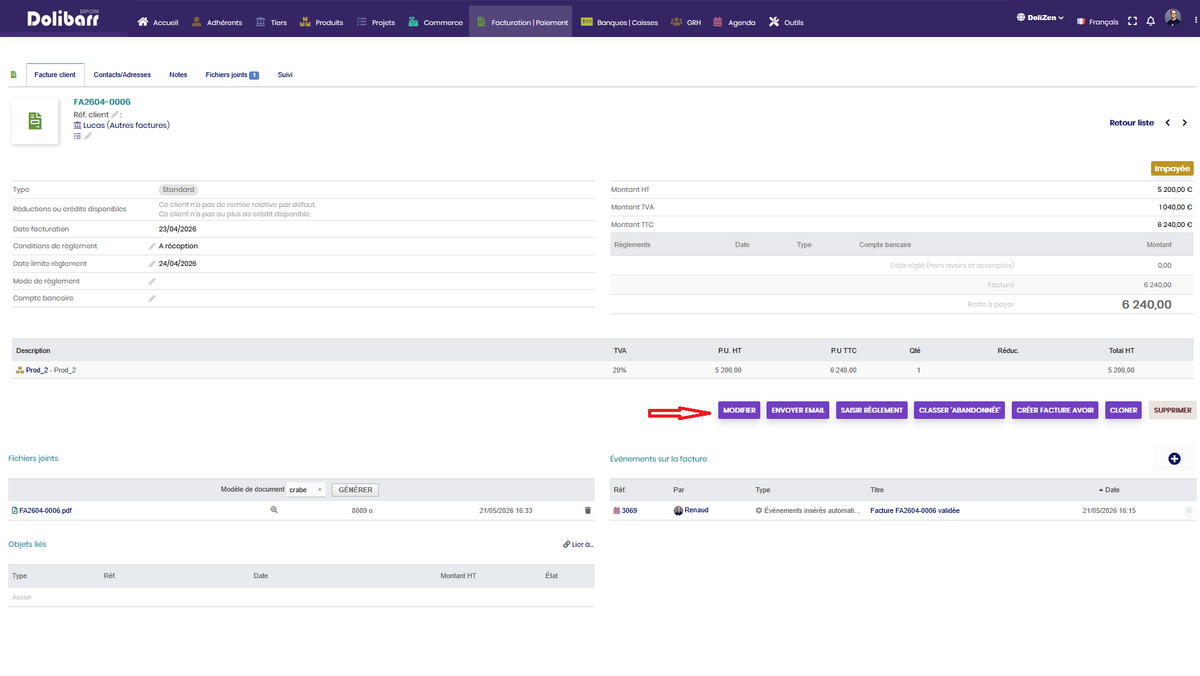Open the GRH menu
This screenshot has width=1200, height=676.
coord(686,22)
